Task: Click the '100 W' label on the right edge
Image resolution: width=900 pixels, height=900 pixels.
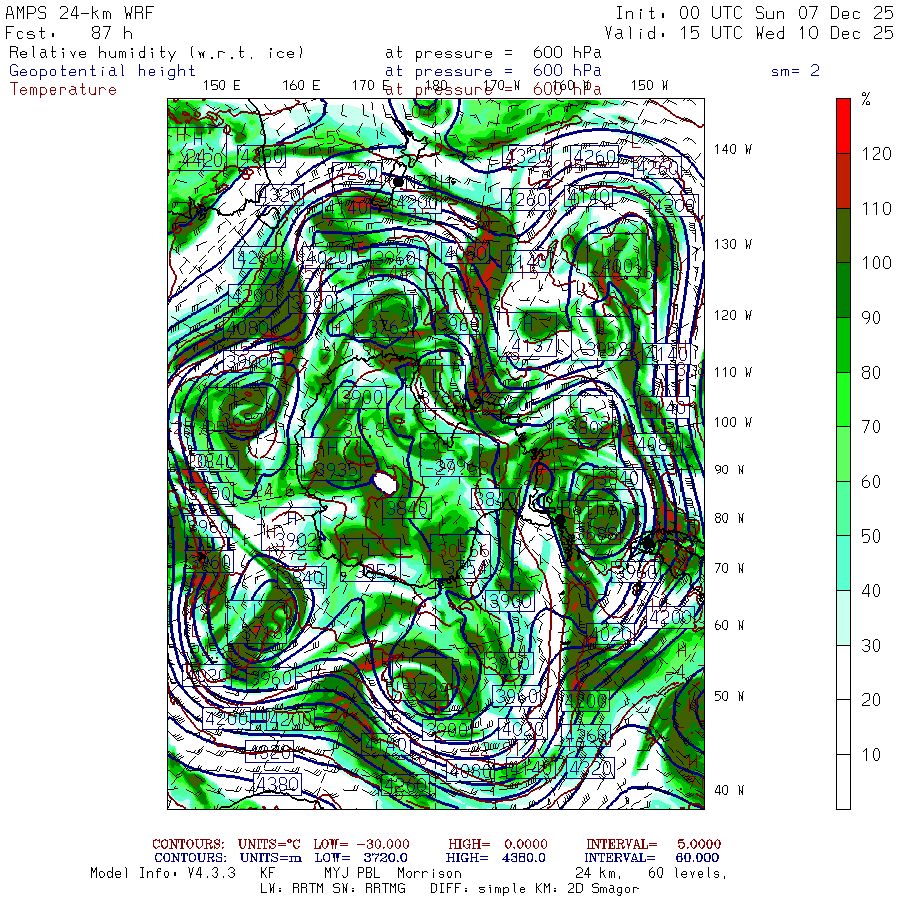Action: pyautogui.click(x=732, y=422)
